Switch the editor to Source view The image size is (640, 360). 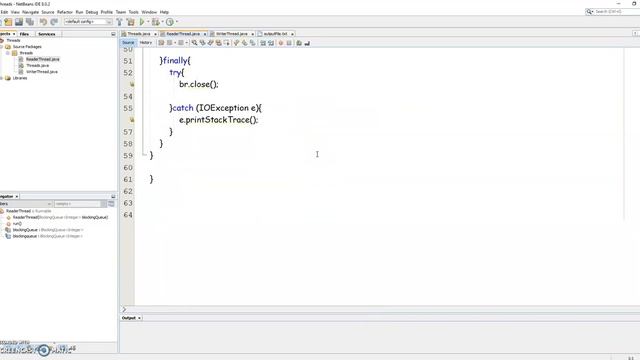point(128,42)
